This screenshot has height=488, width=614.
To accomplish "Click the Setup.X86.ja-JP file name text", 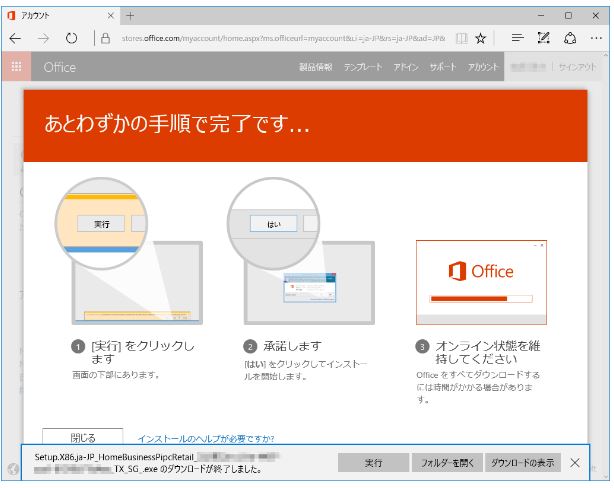I will pyautogui.click(x=157, y=463).
